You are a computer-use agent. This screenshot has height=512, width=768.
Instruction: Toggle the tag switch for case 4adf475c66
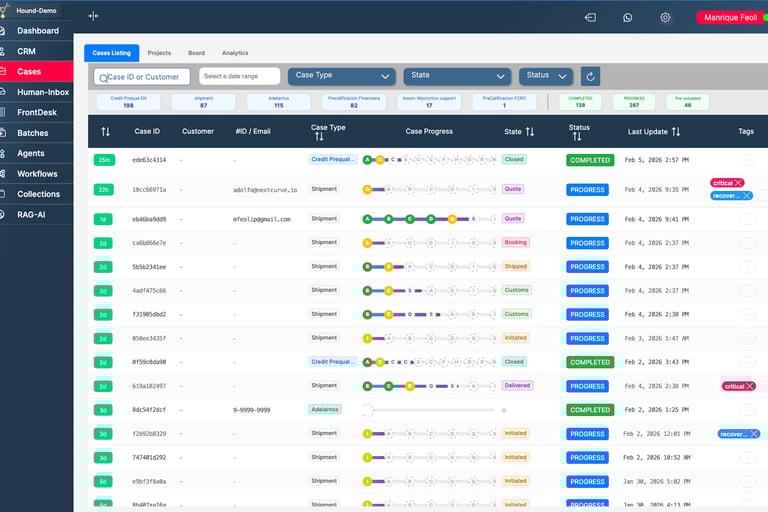[747, 291]
